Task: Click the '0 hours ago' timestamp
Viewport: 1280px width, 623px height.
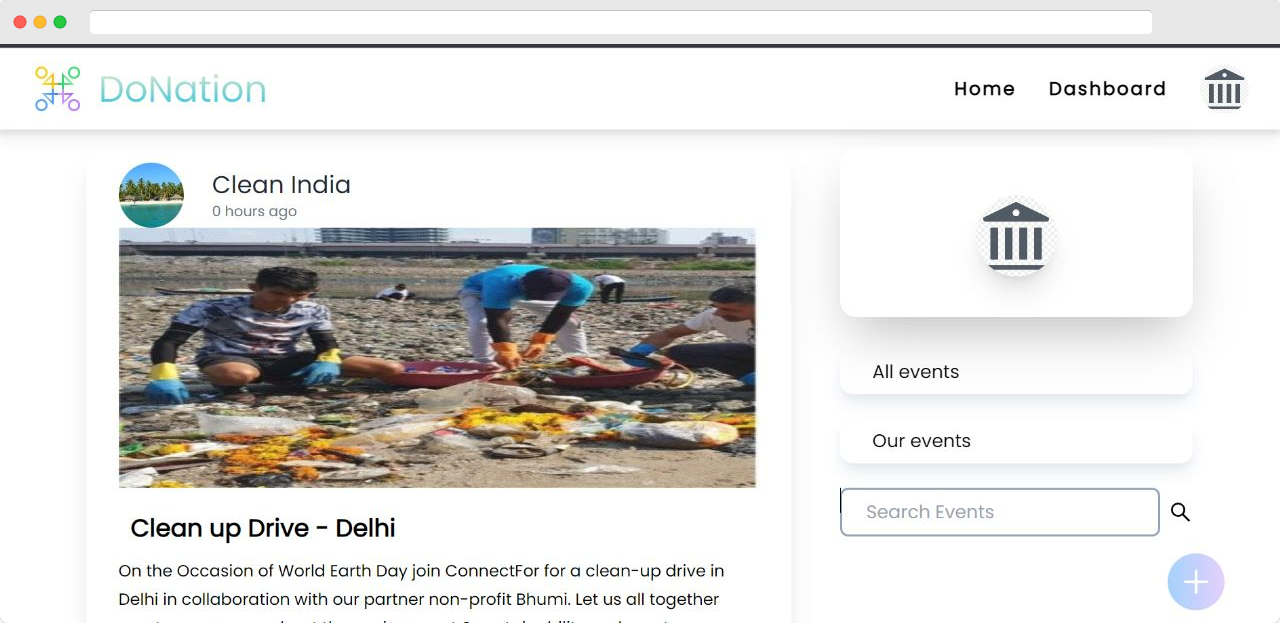Action: 254,211
